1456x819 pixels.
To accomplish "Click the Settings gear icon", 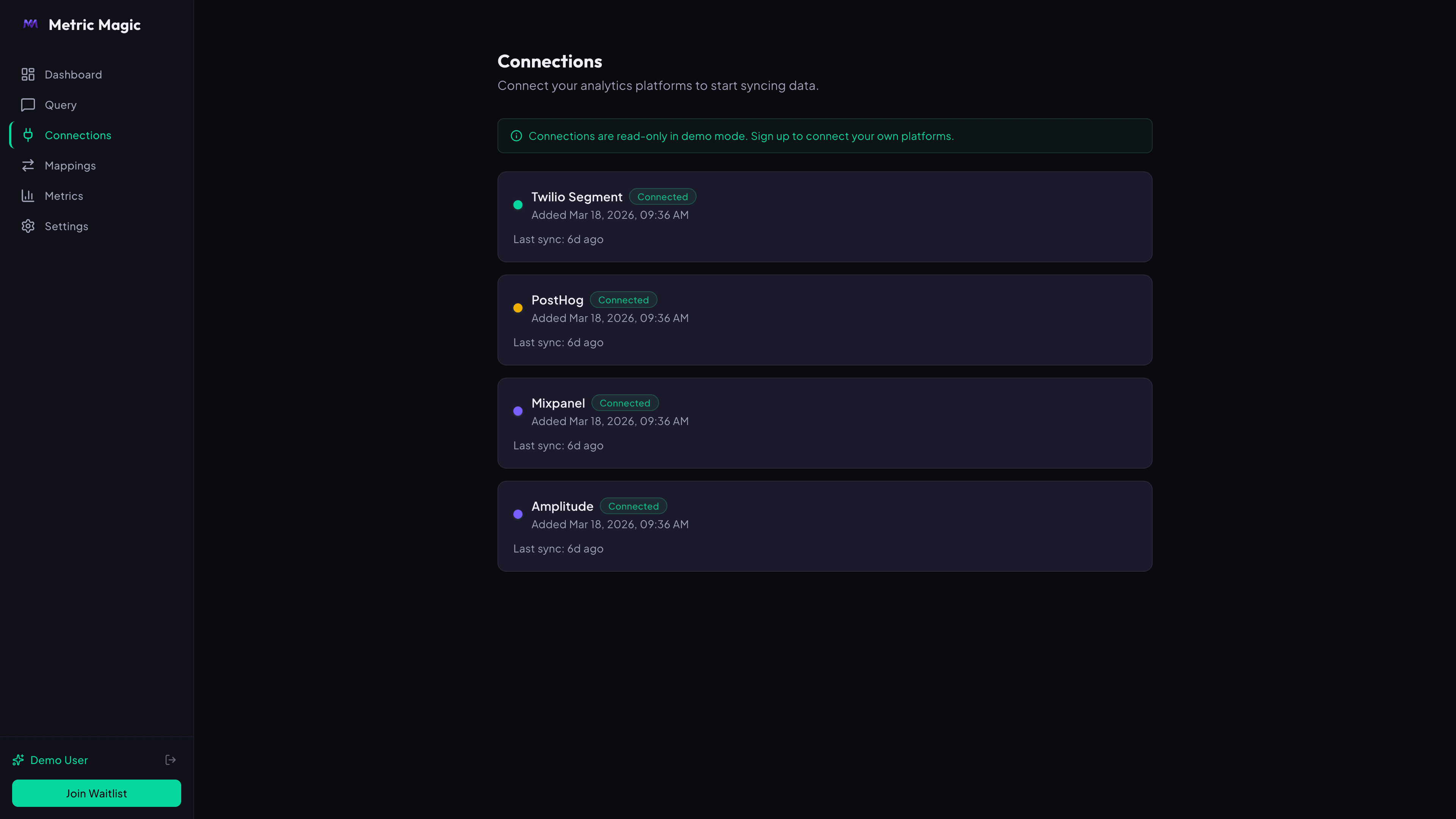I will click(x=28, y=226).
